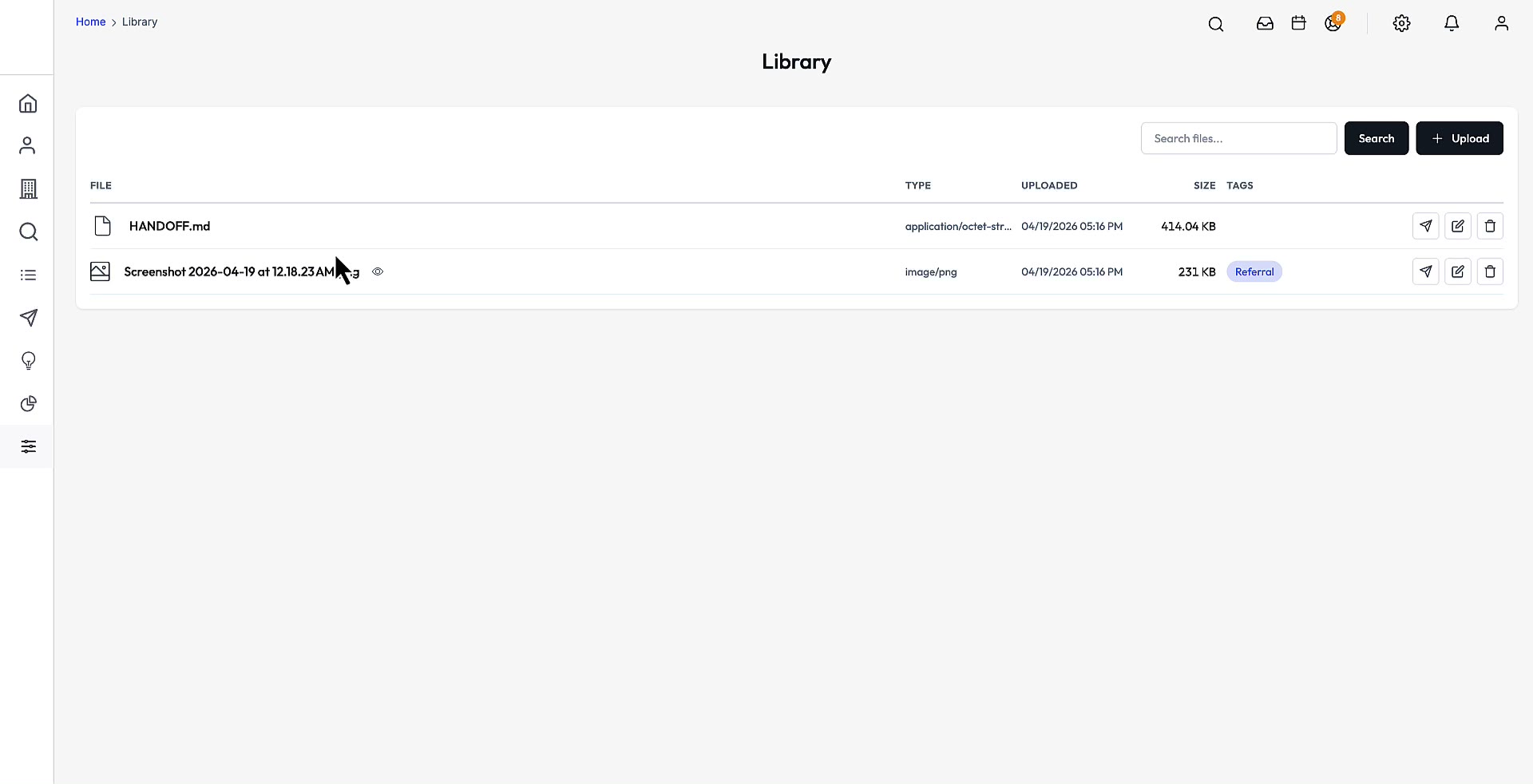Edit the Screenshot png file
This screenshot has height=784, width=1533.
(1457, 271)
